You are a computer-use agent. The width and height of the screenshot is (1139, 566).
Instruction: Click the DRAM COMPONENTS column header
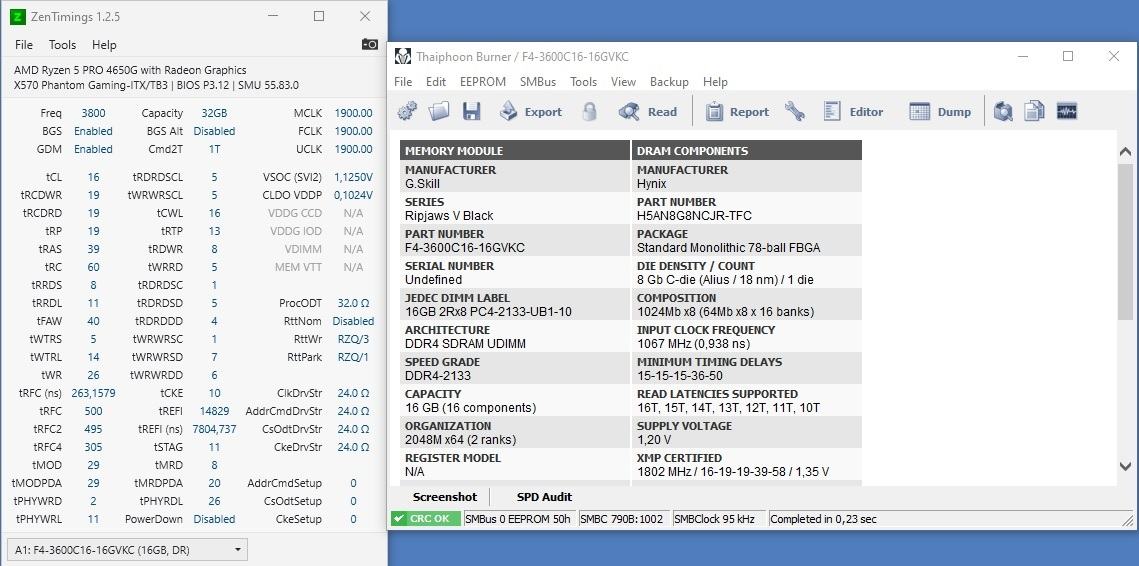pyautogui.click(x=747, y=150)
